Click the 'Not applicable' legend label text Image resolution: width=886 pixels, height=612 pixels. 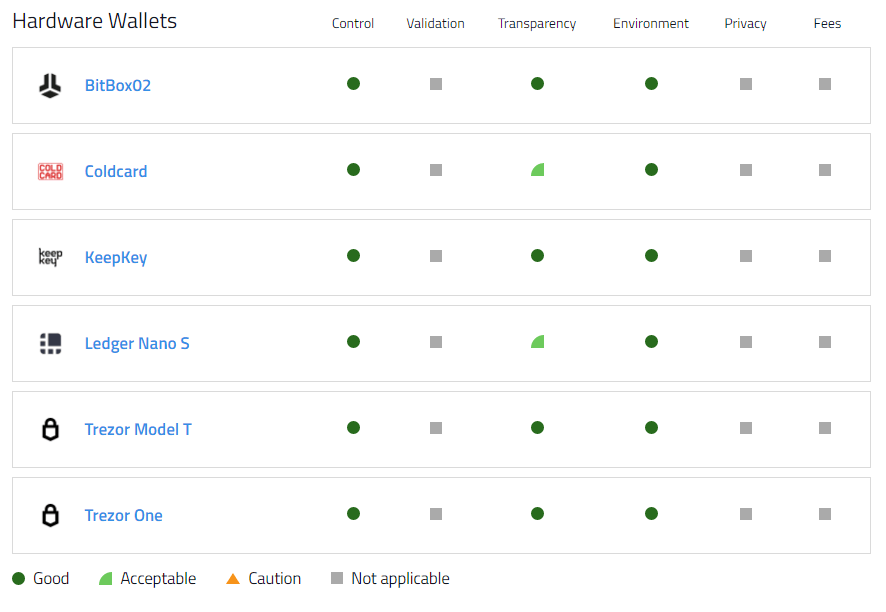401,579
